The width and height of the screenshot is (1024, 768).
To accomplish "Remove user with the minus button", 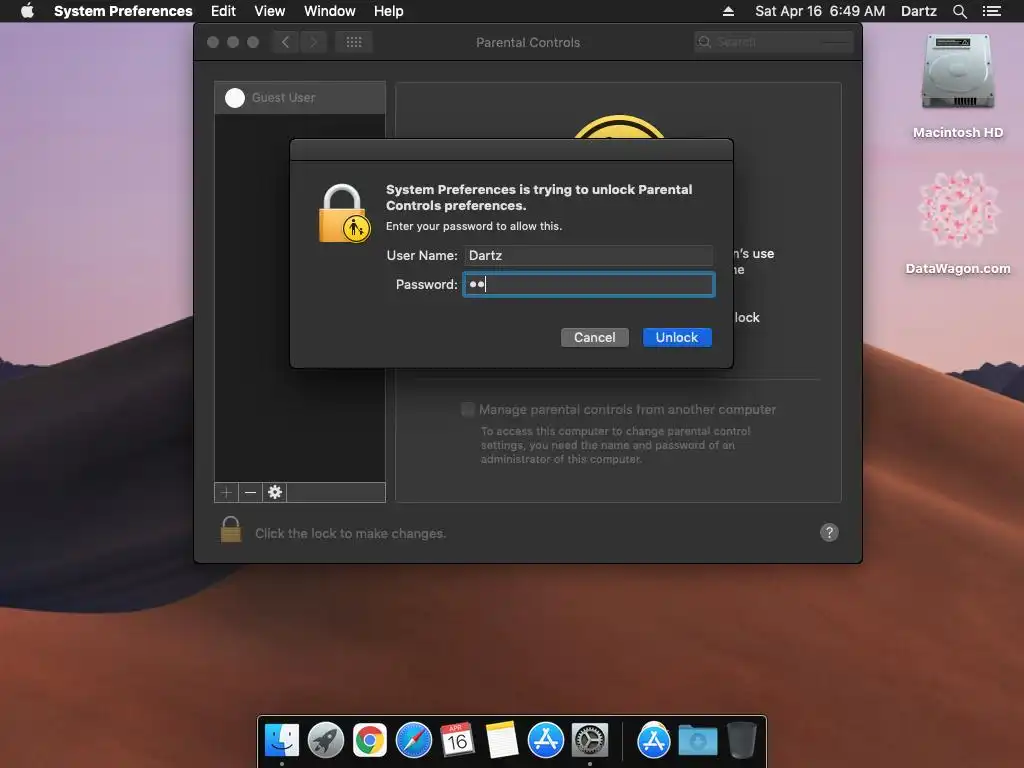I will [250, 492].
